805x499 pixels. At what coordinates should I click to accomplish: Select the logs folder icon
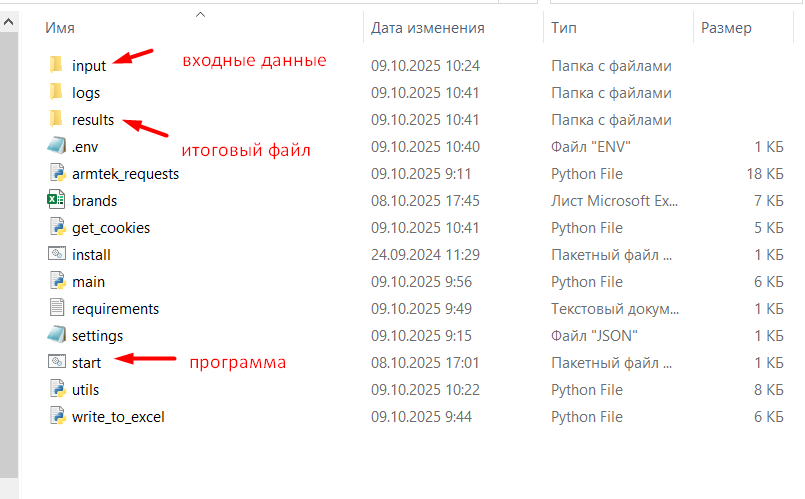[x=56, y=93]
